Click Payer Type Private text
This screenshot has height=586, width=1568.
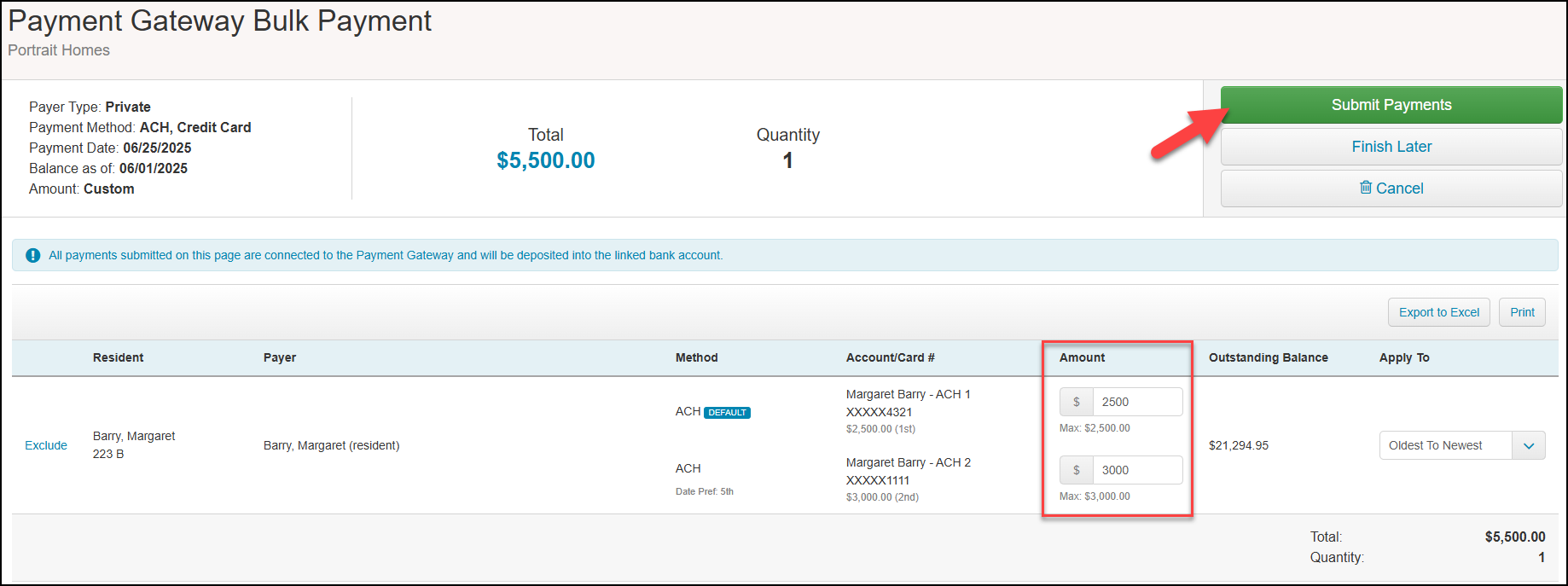[90, 107]
